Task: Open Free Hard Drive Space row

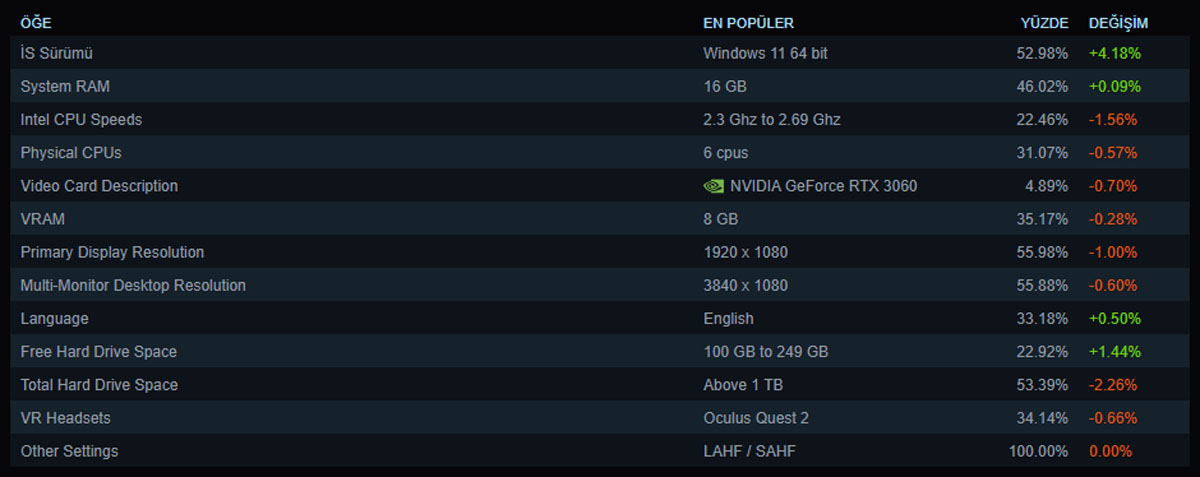Action: pos(599,351)
